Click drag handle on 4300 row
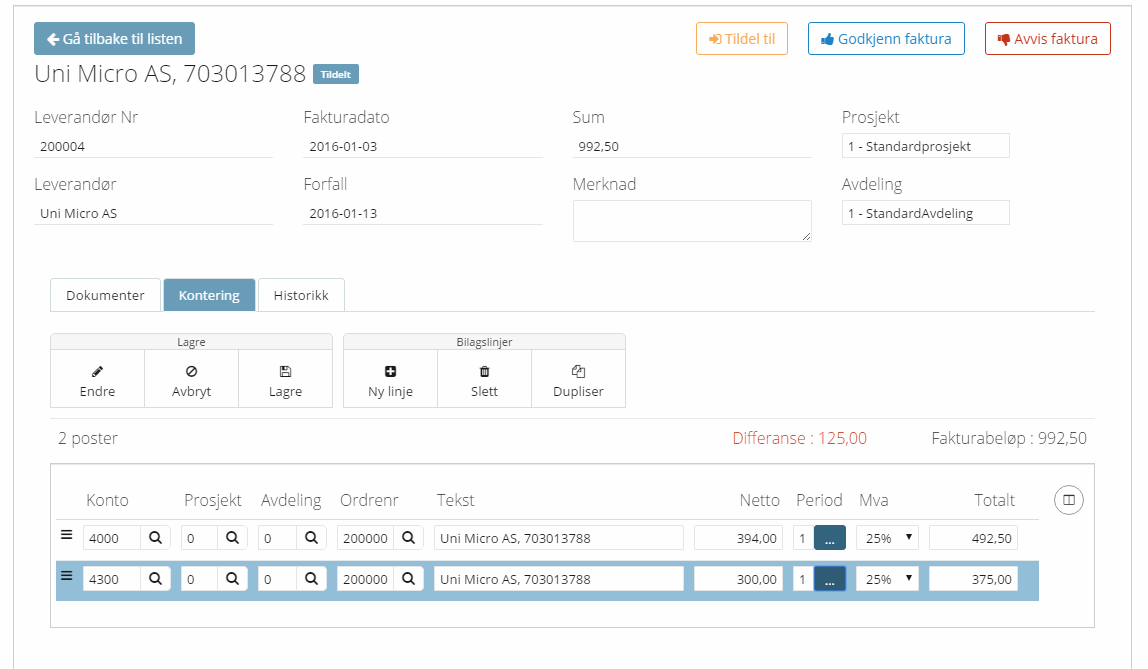Viewport: 1148px width, 669px height. click(x=67, y=576)
